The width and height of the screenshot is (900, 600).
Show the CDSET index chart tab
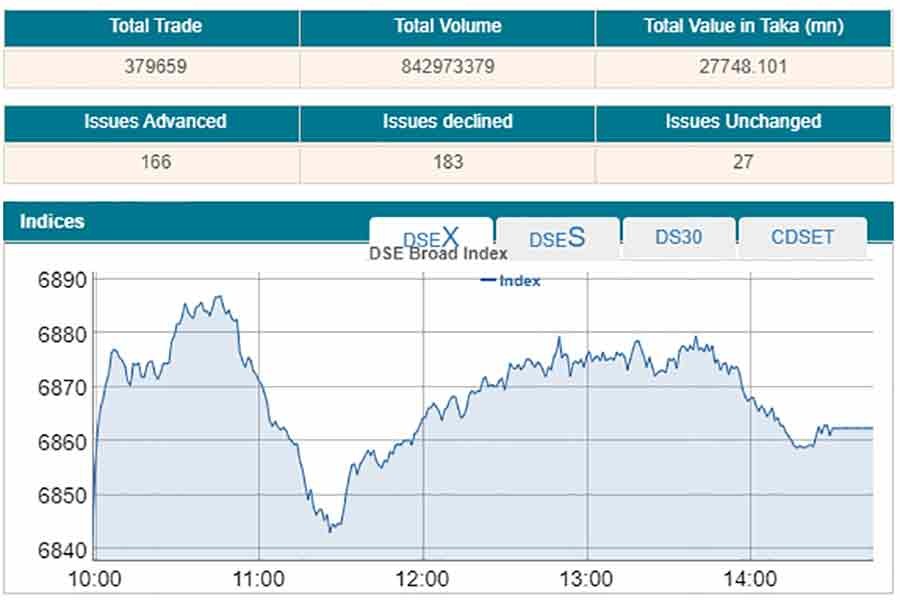tap(802, 238)
